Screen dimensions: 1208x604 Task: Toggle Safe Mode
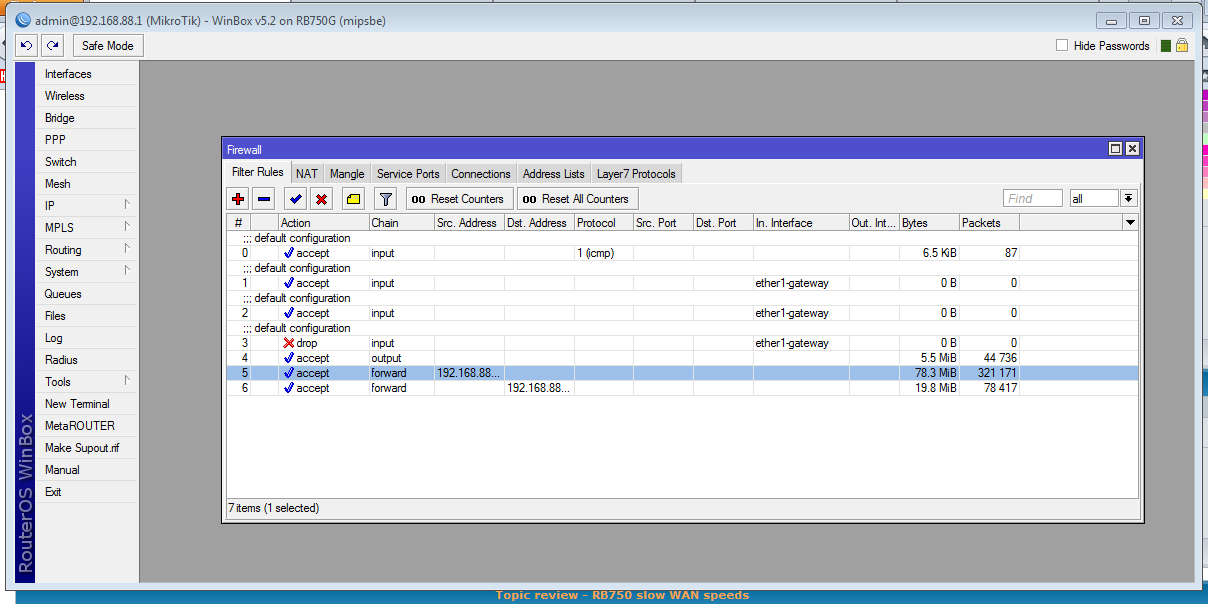click(x=107, y=45)
